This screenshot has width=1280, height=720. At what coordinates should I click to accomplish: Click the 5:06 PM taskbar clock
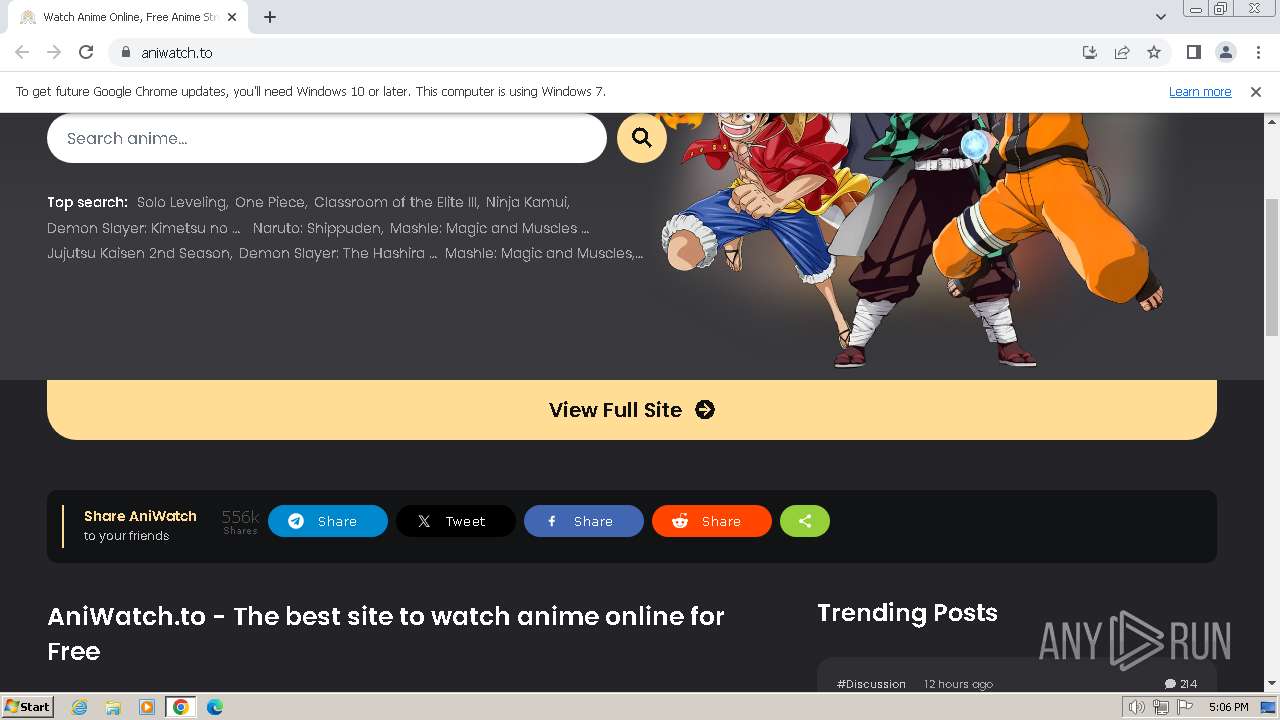pyautogui.click(x=1228, y=707)
